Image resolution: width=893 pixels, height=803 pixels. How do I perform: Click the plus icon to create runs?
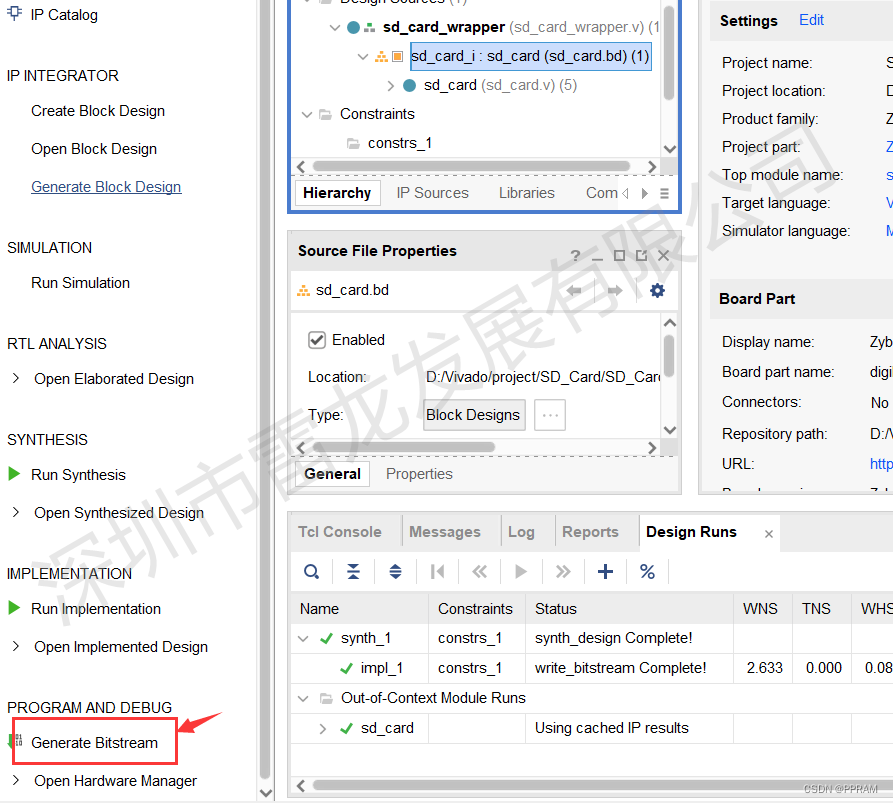(605, 571)
